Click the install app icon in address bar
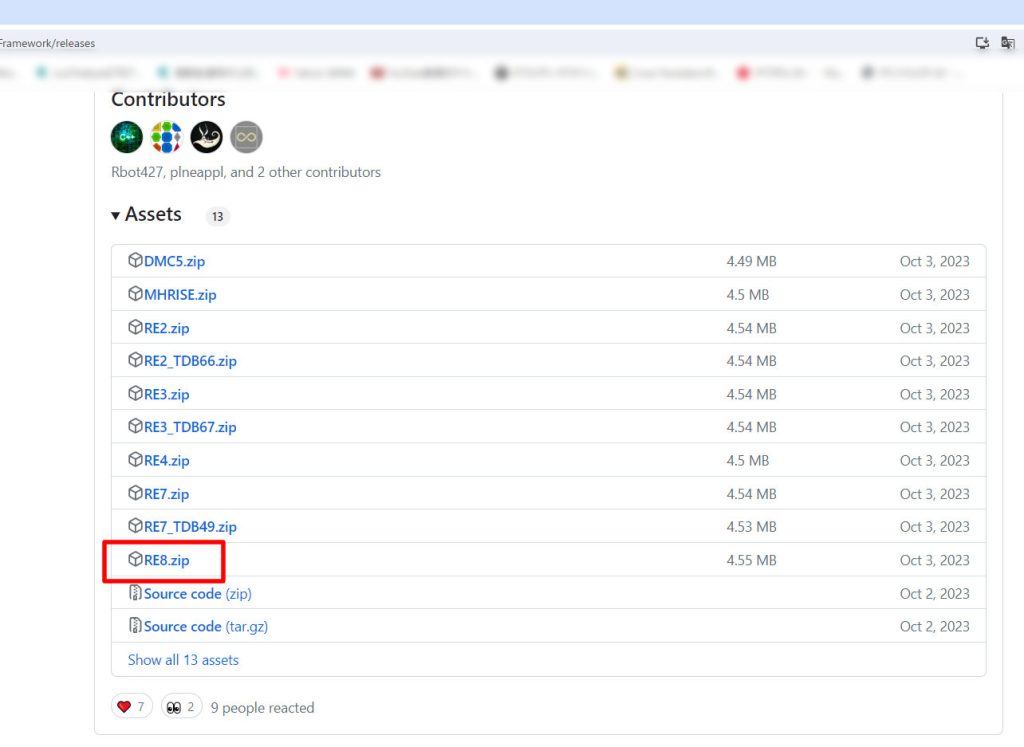 (x=982, y=43)
